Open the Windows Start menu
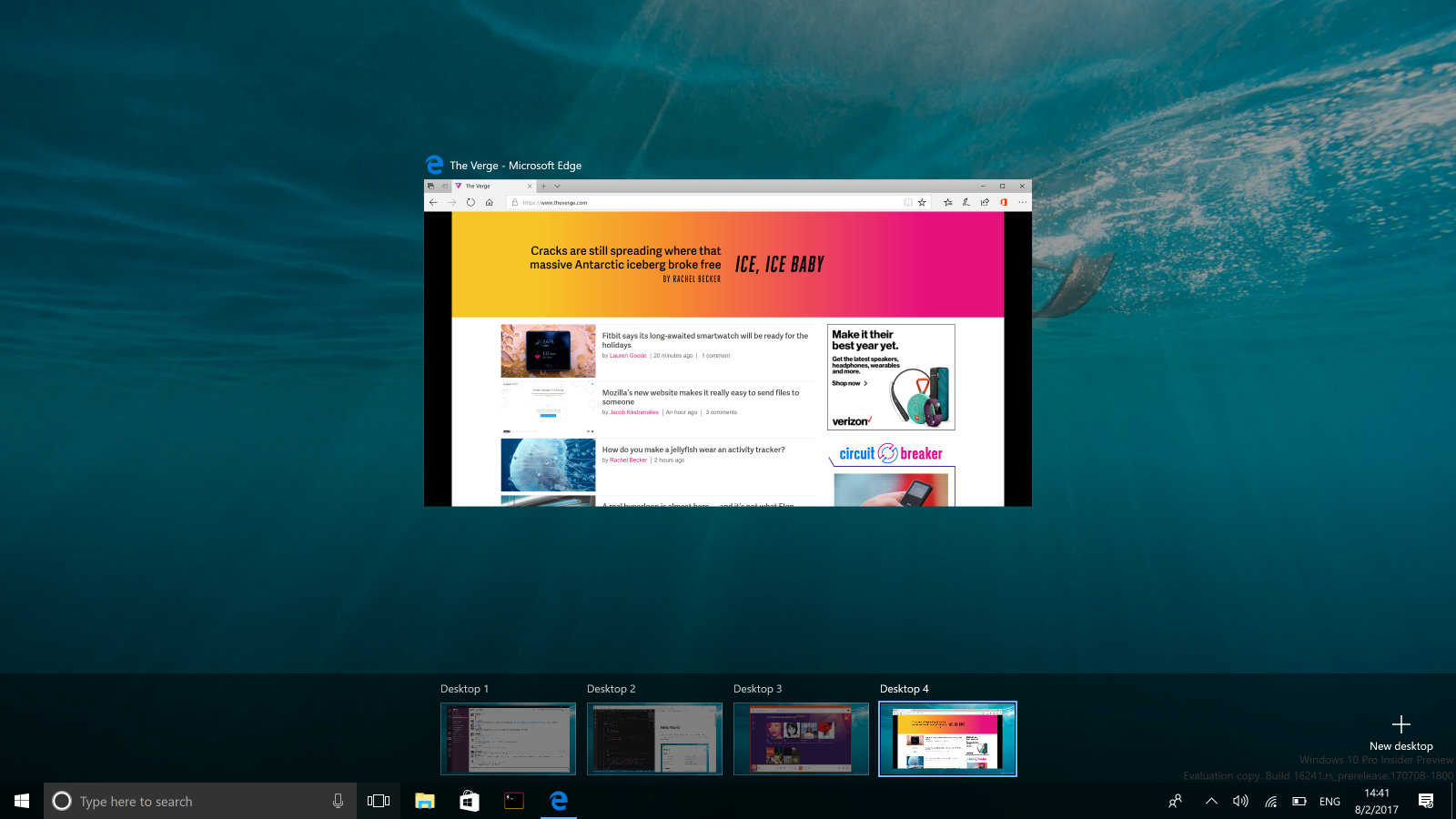Viewport: 1456px width, 819px height. 22,801
